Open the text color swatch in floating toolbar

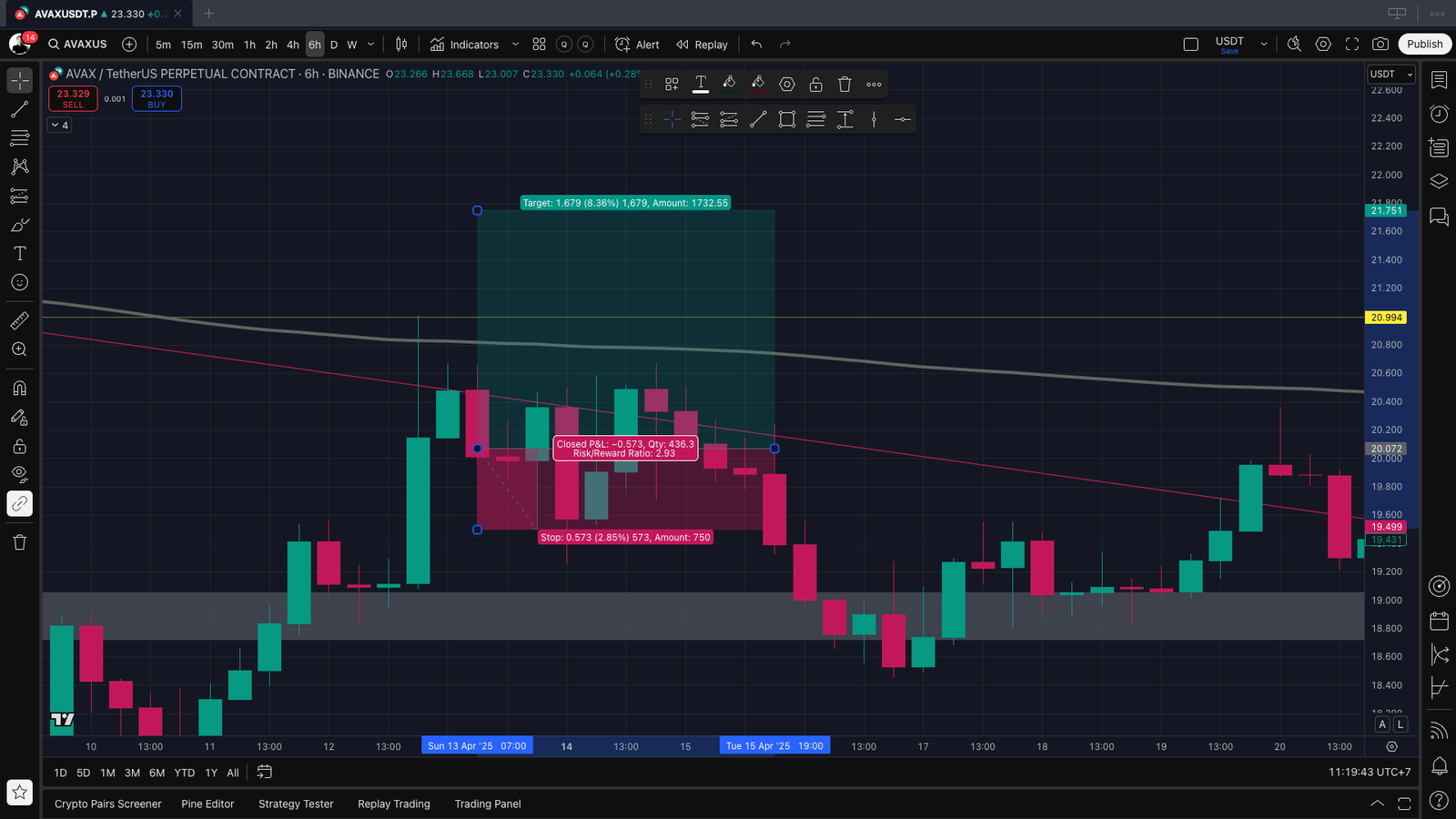point(701,85)
